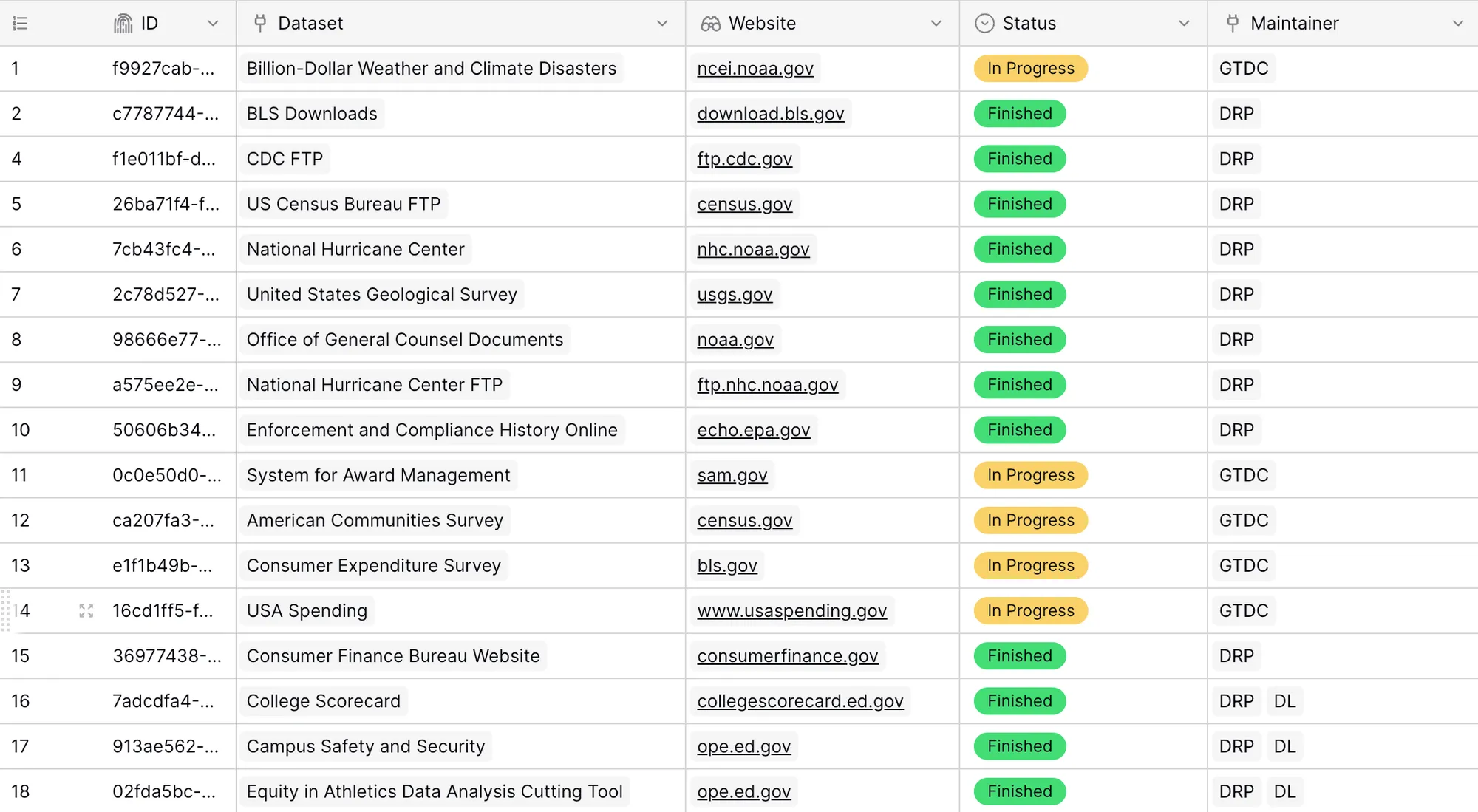The height and width of the screenshot is (812, 1478).
Task: Click the DL tag on College Scorecard row
Action: coord(1285,701)
